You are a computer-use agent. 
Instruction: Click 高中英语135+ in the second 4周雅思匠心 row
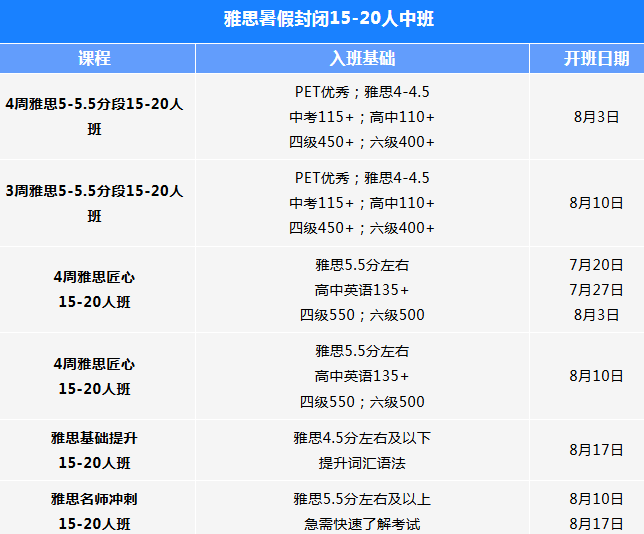click(362, 376)
